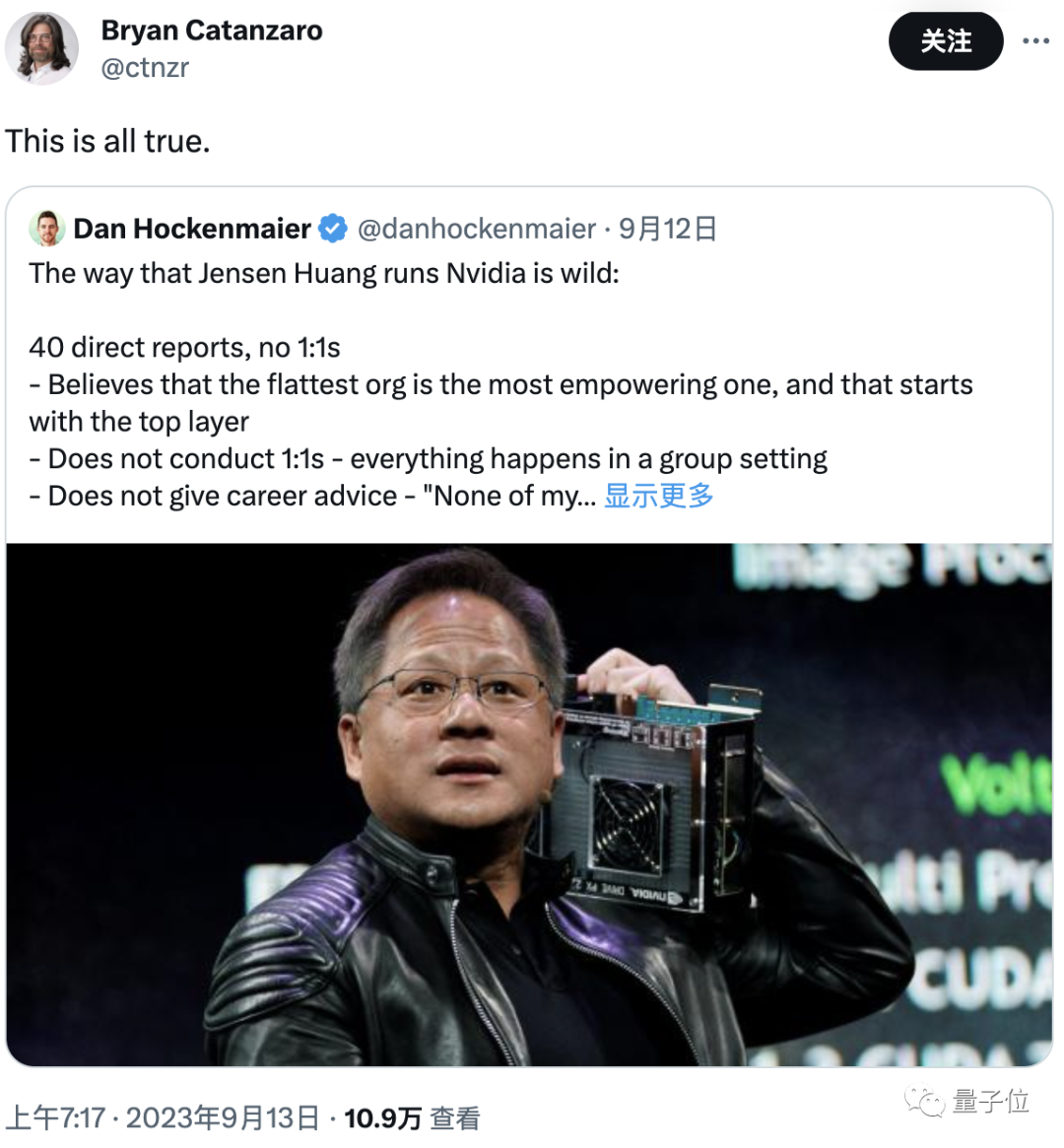The height and width of the screenshot is (1148, 1064).
Task: Click the blue verified badge
Action: point(333,229)
